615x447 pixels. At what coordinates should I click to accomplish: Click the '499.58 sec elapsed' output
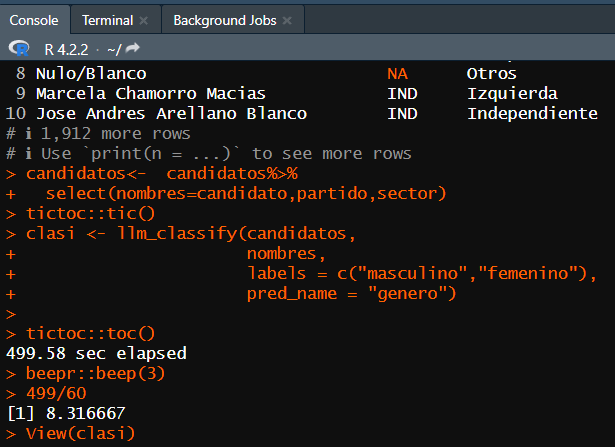(x=96, y=353)
